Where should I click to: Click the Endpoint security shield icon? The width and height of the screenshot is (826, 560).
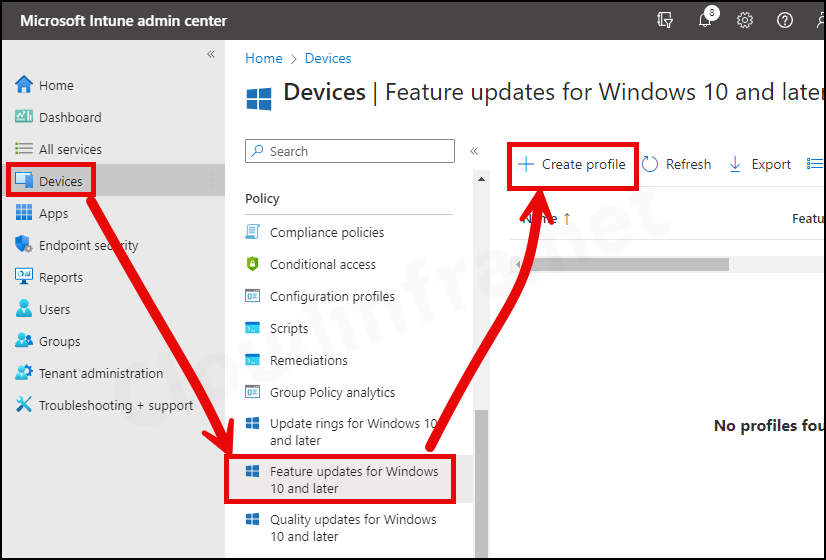(x=24, y=244)
